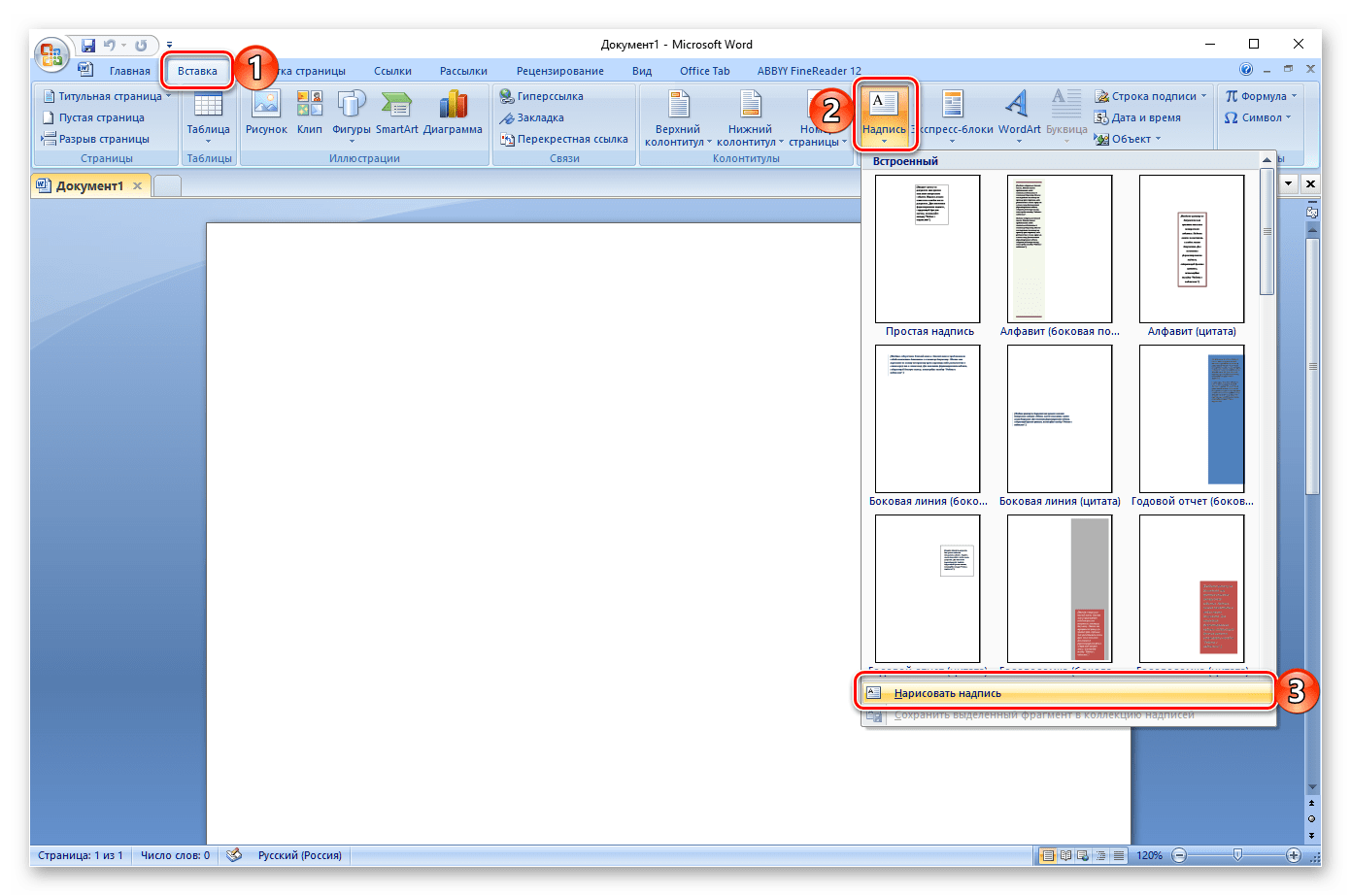Open the Фигуры shapes gallery
Screen dimensions: 1351x896
click(351, 114)
